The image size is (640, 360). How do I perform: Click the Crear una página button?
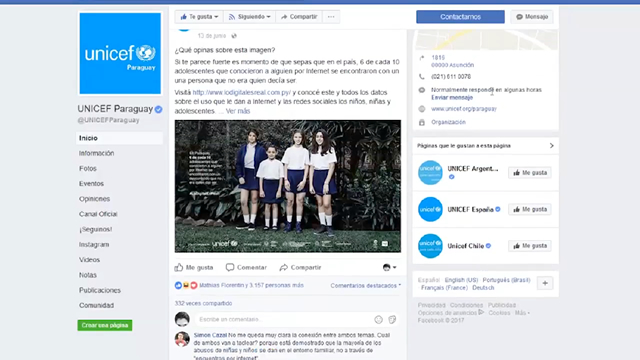[x=104, y=325]
